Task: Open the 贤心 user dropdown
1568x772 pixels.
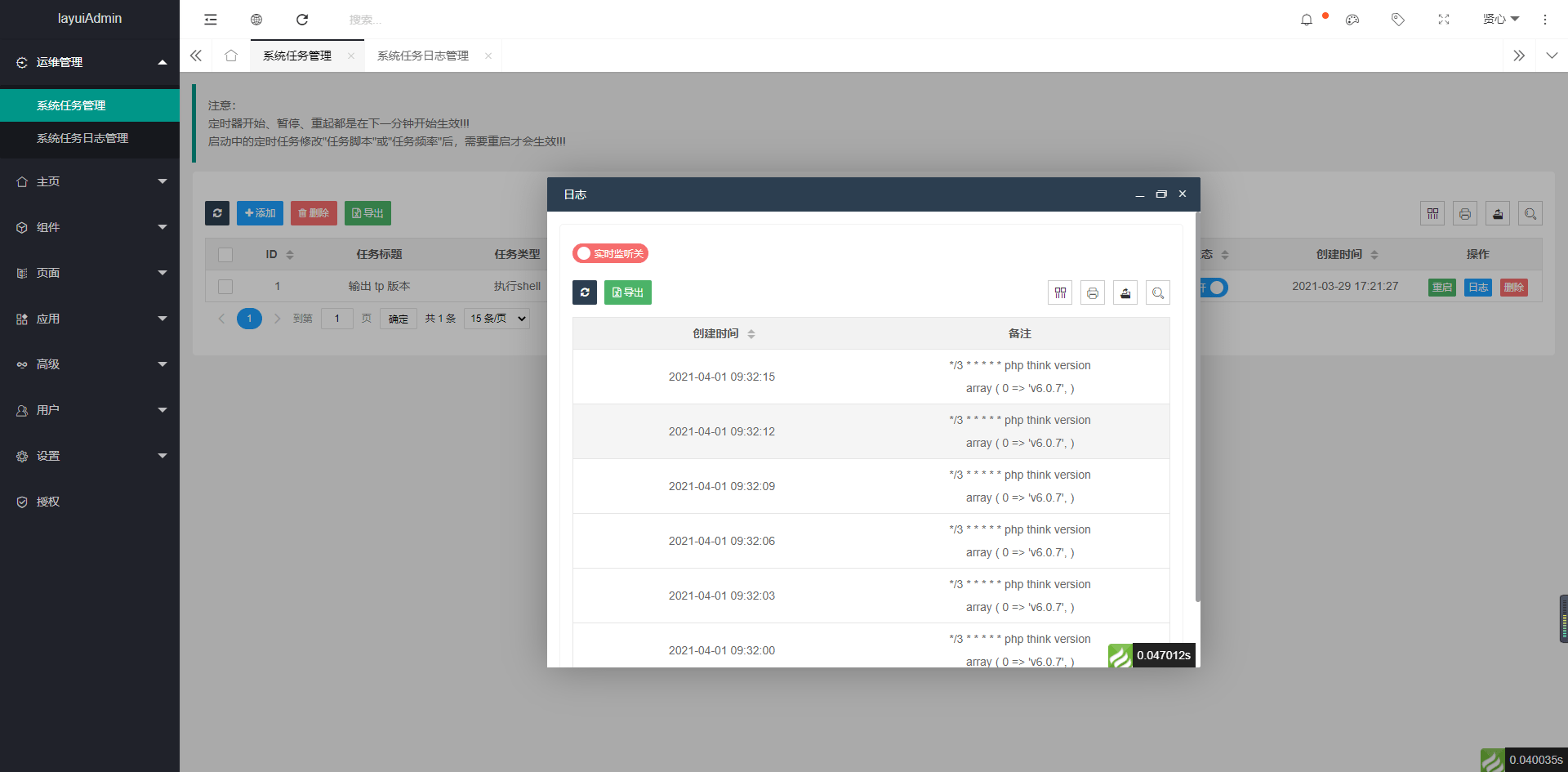Action: pos(1501,19)
